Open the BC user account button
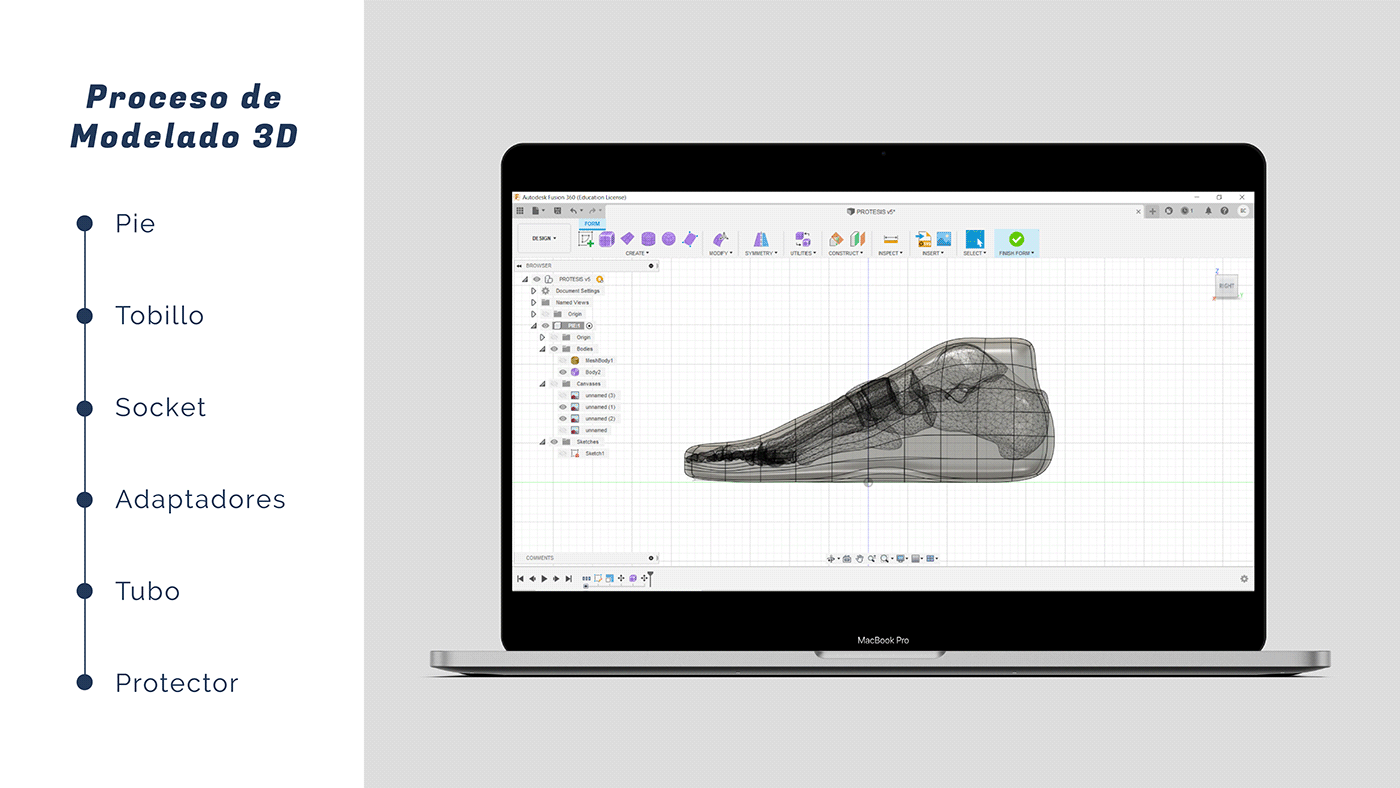The width and height of the screenshot is (1400, 788). pos(1243,211)
